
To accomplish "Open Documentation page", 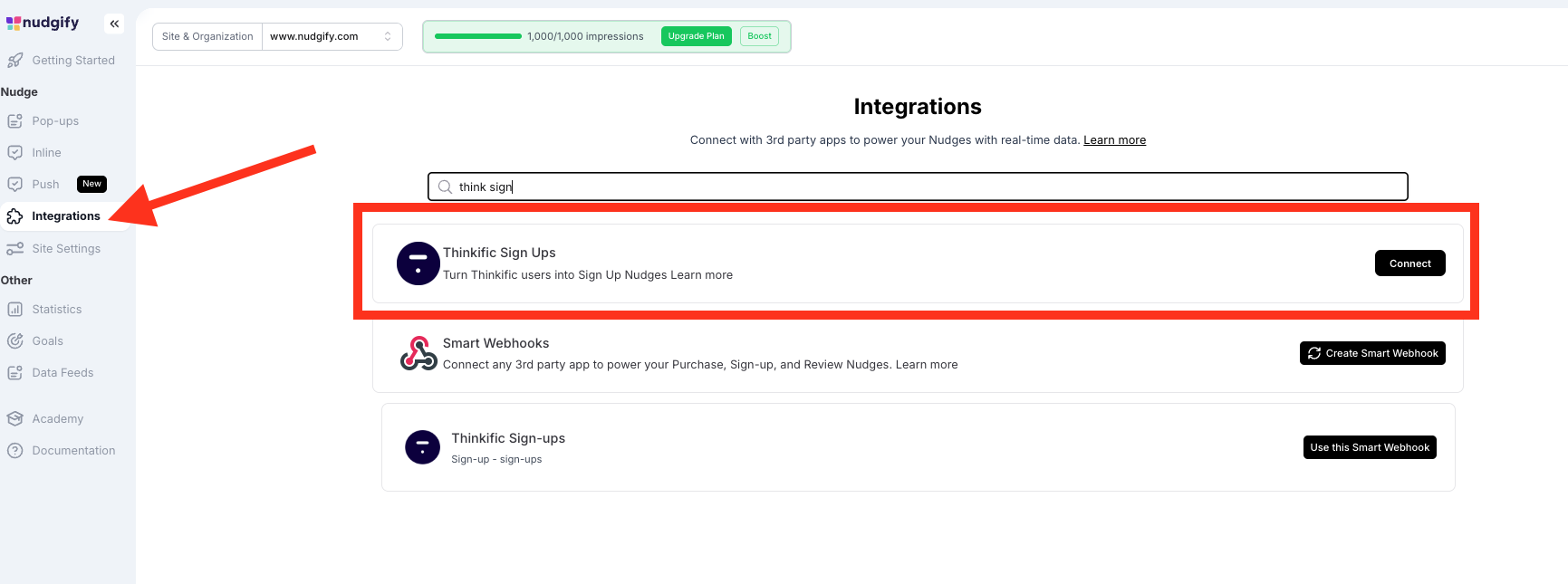I will [x=73, y=451].
